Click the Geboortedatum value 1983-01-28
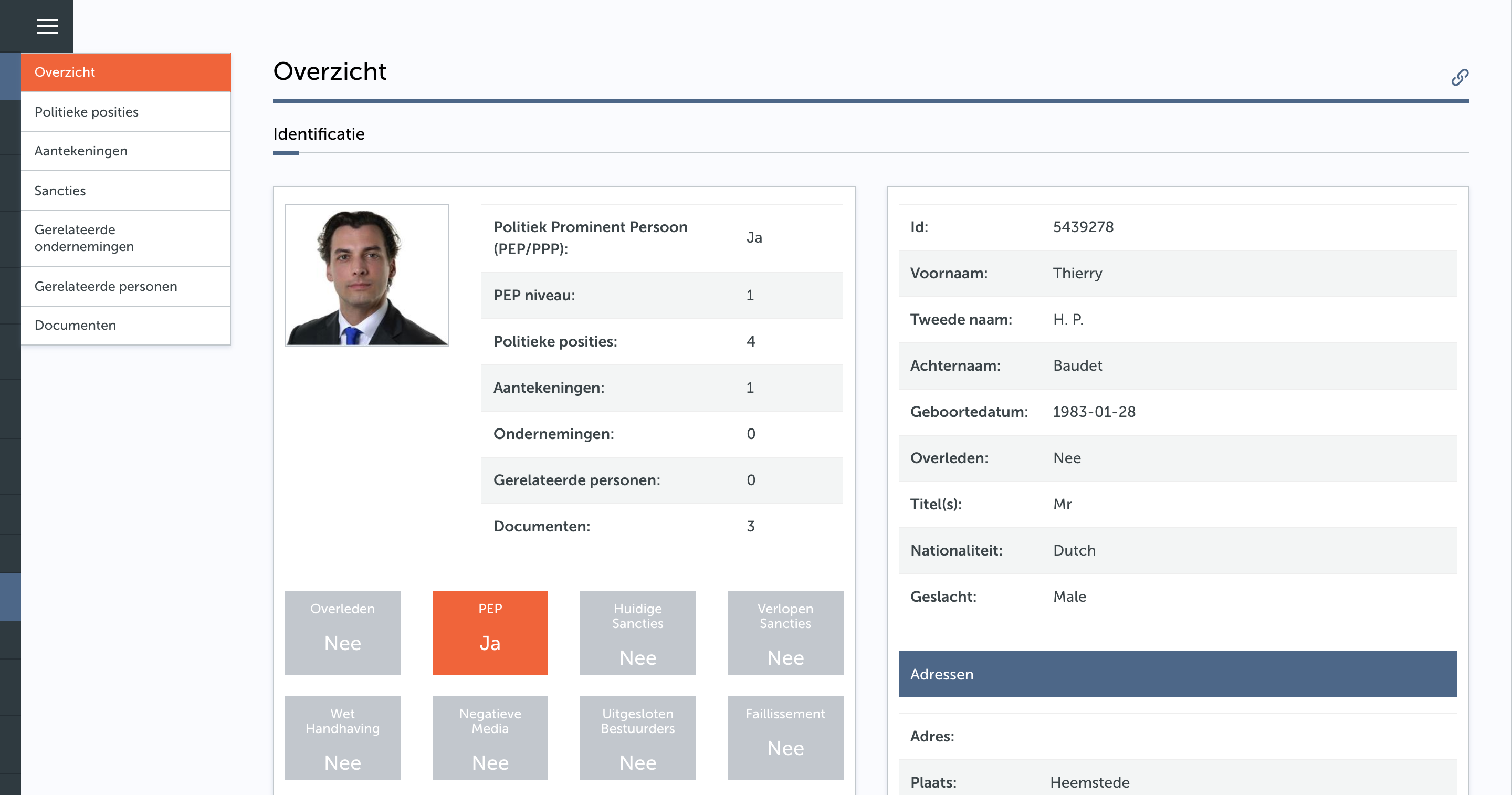The image size is (1512, 795). pyautogui.click(x=1094, y=412)
